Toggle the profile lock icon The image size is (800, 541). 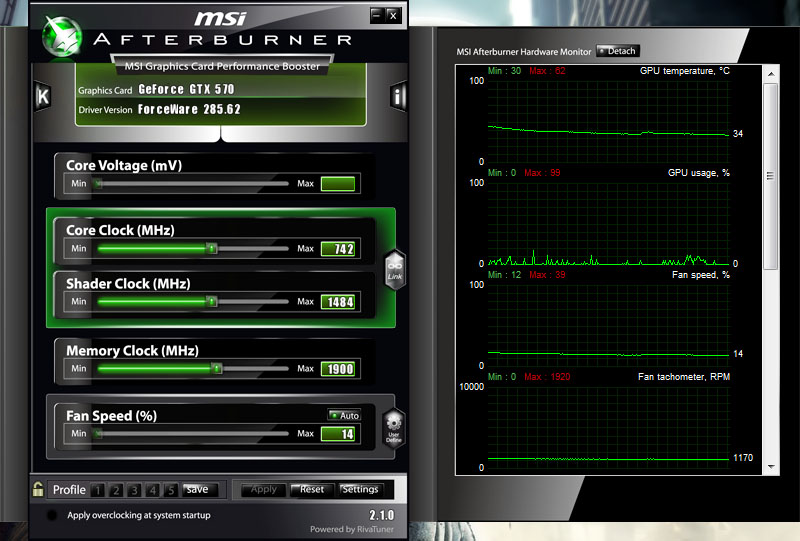(x=38, y=489)
